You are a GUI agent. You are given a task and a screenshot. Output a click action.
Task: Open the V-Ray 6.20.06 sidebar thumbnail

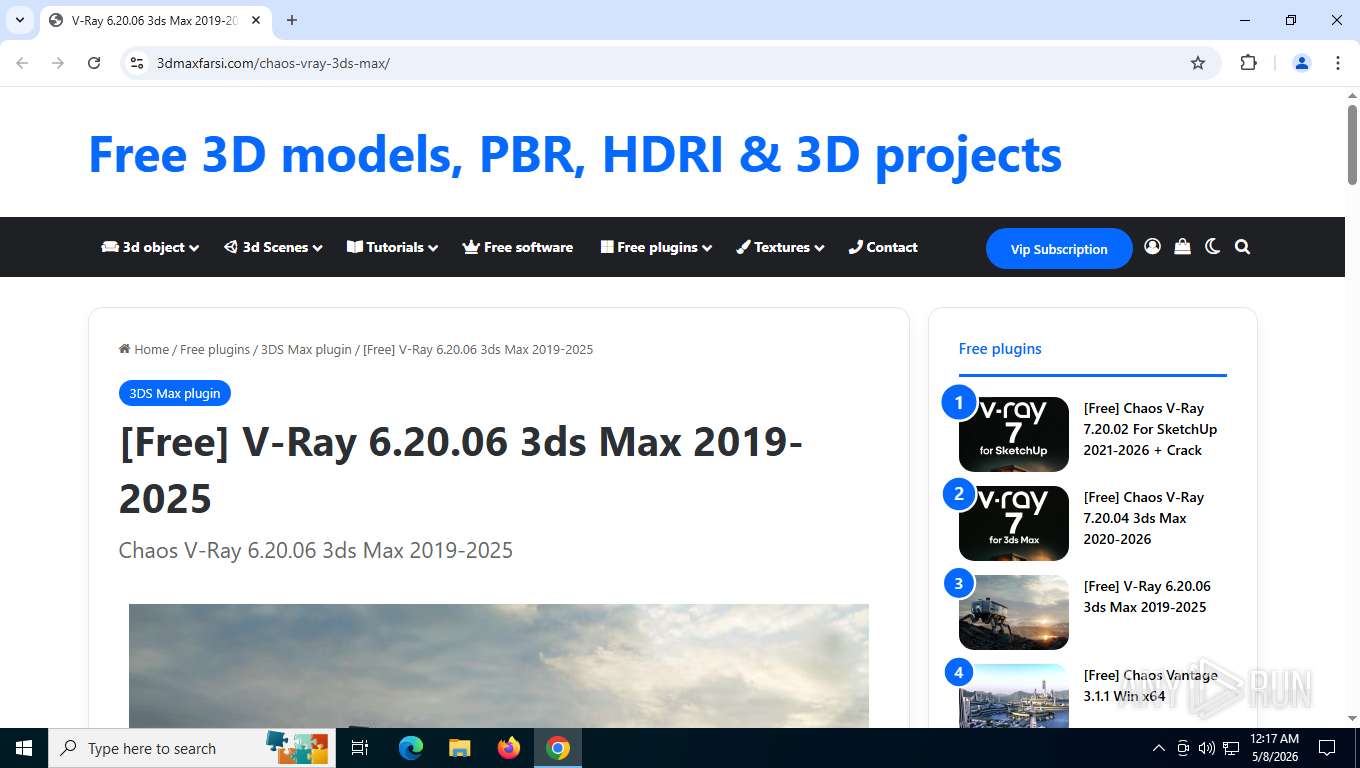point(1014,612)
